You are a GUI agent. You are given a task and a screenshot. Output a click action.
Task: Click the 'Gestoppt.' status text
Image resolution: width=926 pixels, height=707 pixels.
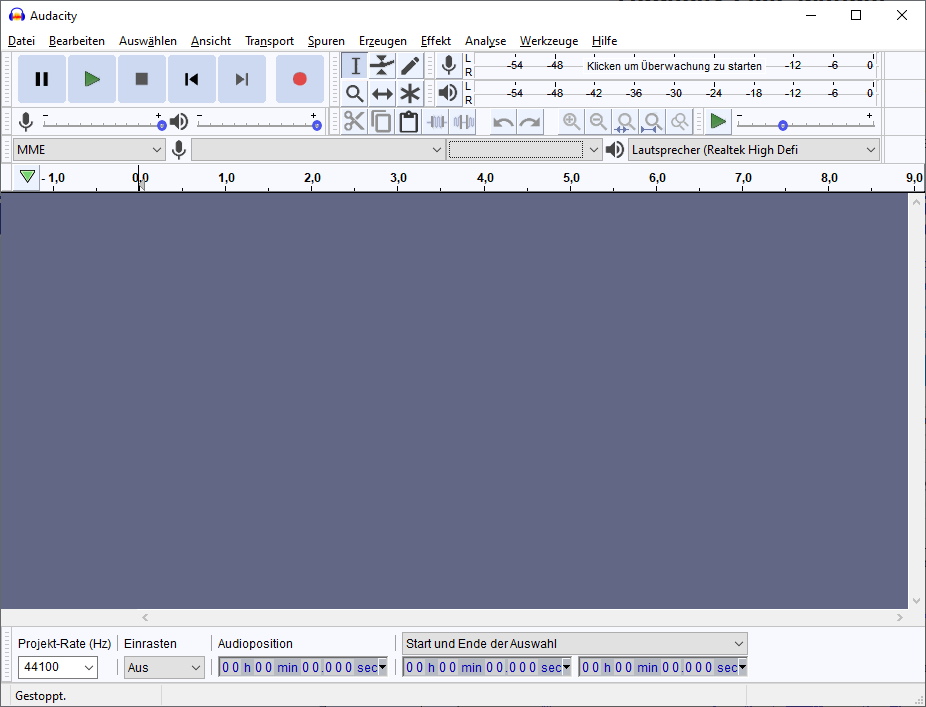(41, 696)
